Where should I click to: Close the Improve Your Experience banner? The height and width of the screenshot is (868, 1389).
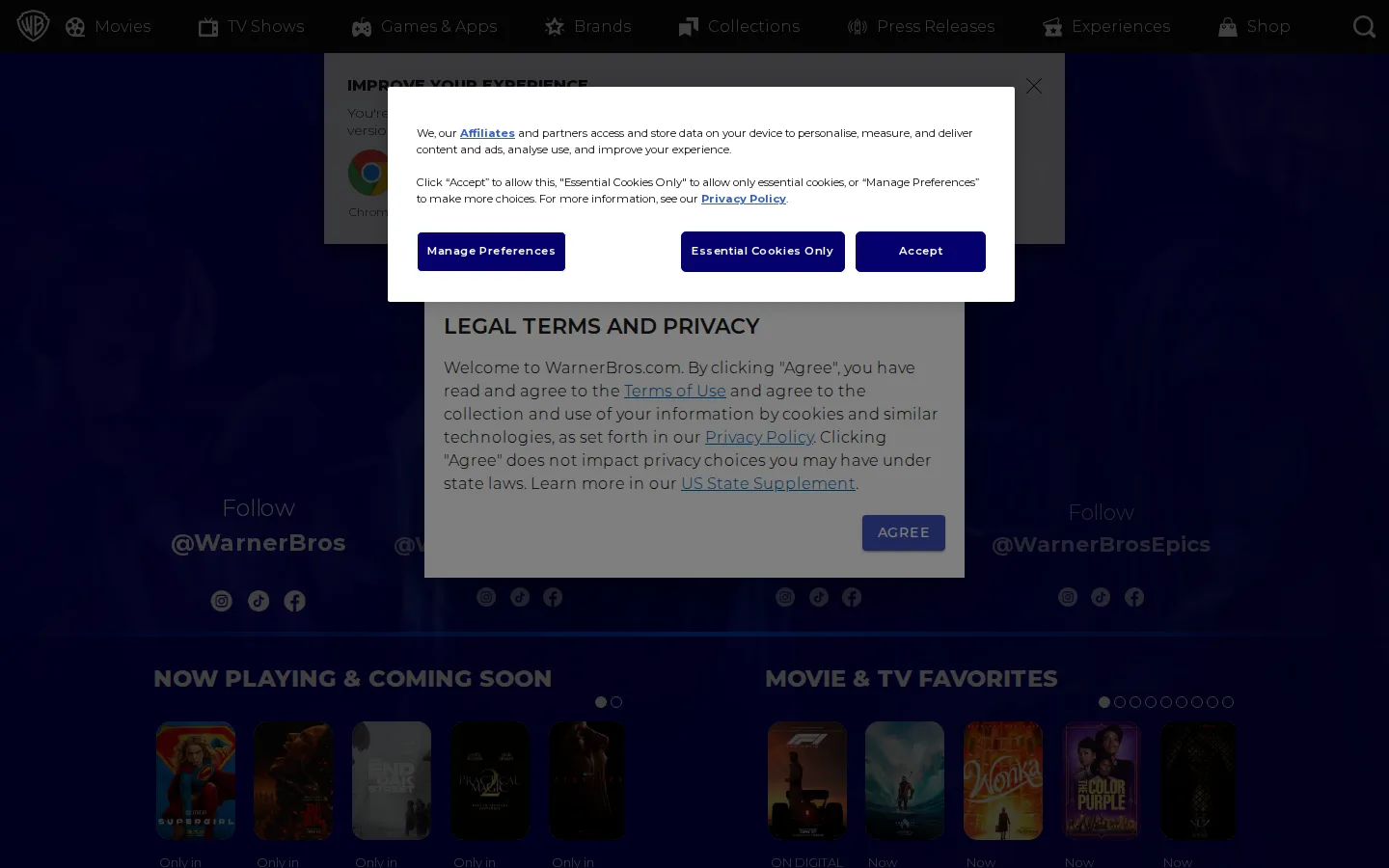tap(1034, 86)
